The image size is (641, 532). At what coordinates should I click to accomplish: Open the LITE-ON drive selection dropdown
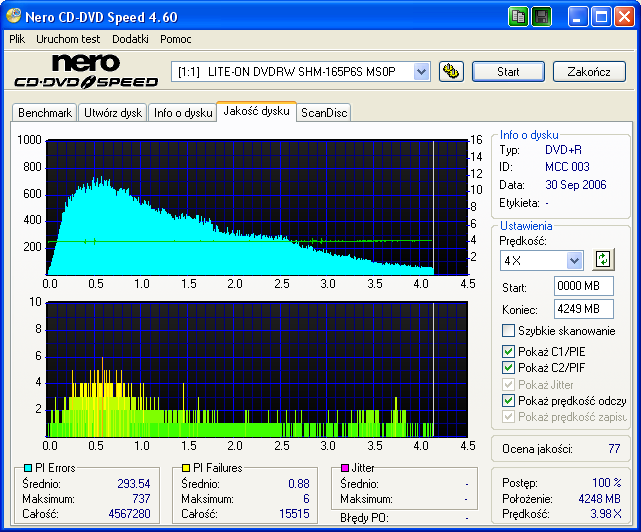coord(421,72)
